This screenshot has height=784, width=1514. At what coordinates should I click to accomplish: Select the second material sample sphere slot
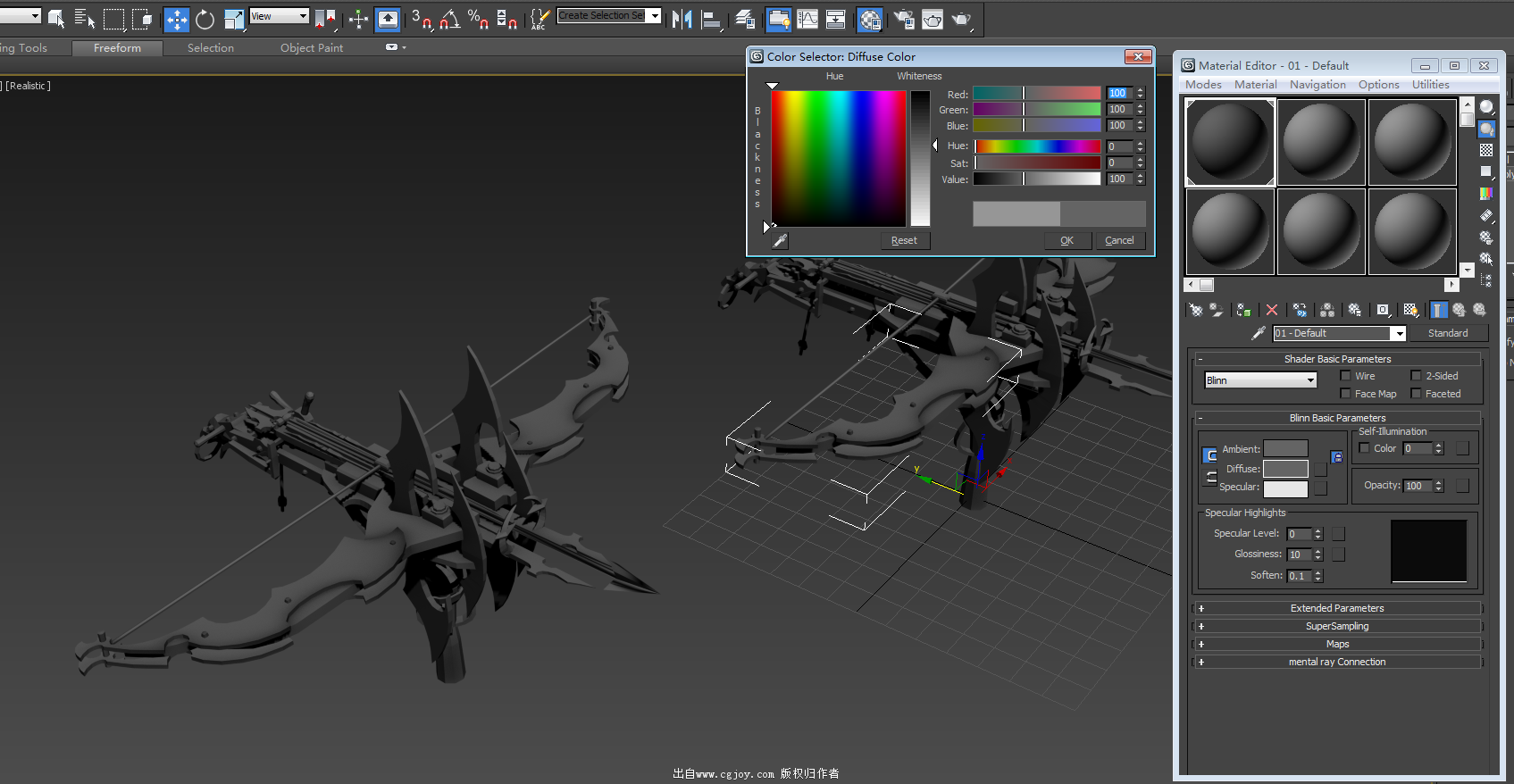[1321, 142]
